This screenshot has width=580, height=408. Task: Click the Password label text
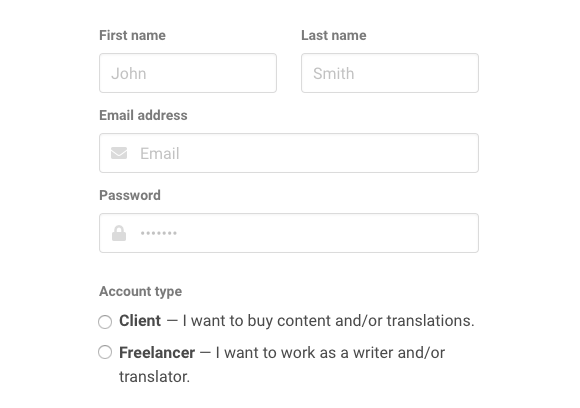130,195
